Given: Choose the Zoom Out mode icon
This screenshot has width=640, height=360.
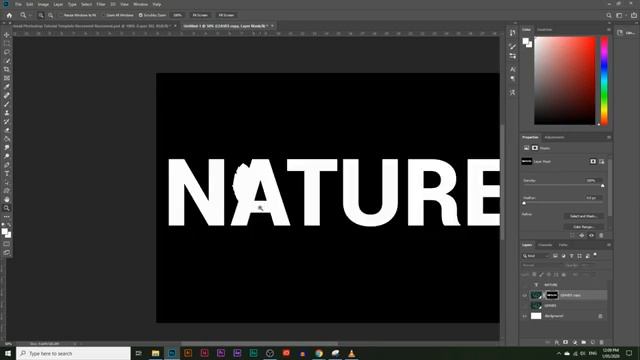Looking at the screenshot, I should [x=51, y=15].
